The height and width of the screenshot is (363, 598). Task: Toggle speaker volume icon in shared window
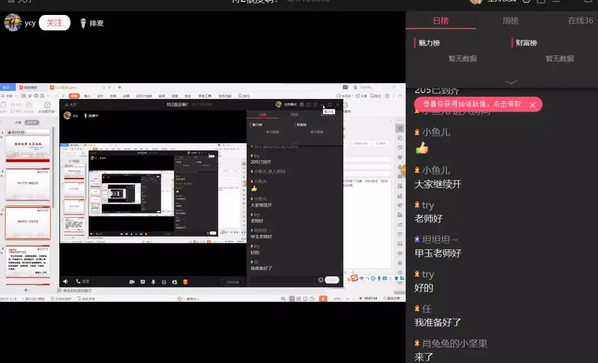pos(66,281)
